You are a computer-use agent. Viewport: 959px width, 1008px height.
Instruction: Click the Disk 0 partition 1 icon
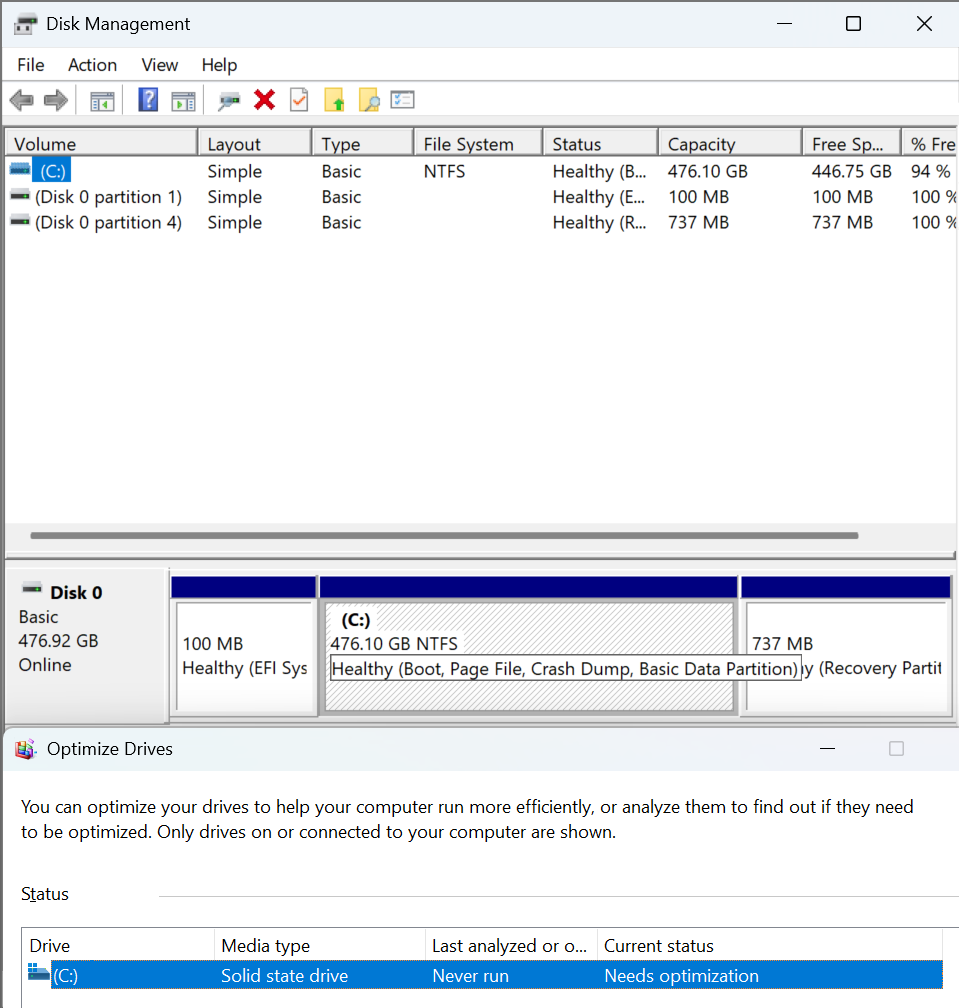point(20,194)
